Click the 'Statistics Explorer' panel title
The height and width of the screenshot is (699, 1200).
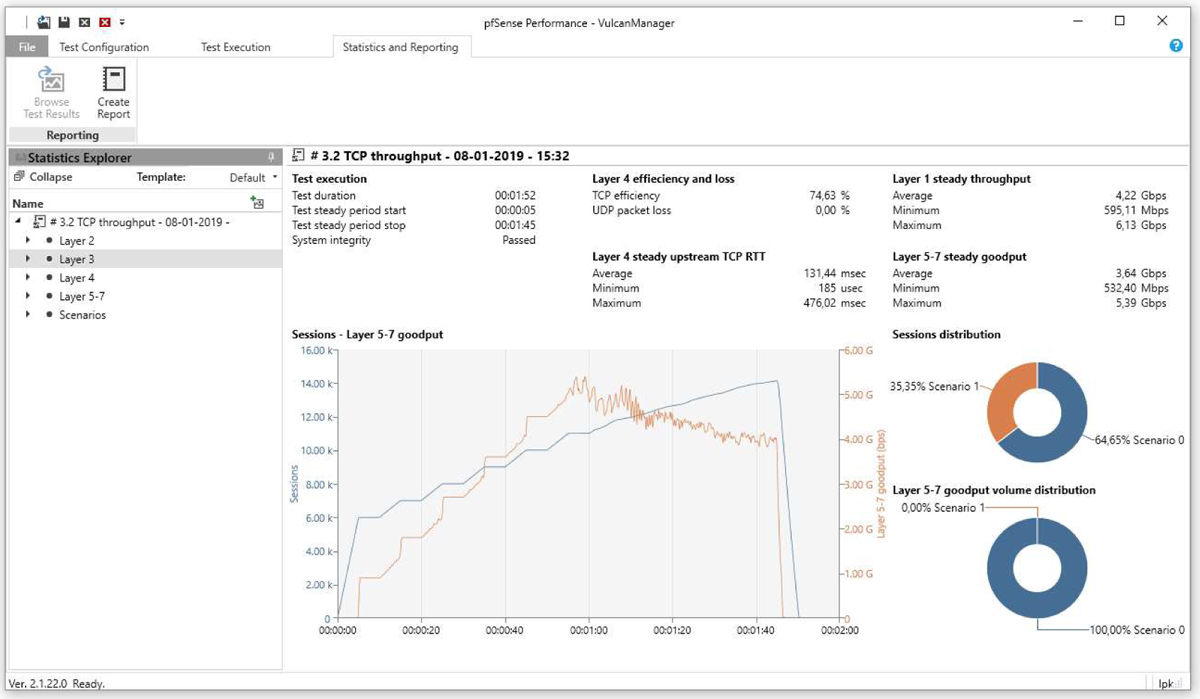[79, 158]
